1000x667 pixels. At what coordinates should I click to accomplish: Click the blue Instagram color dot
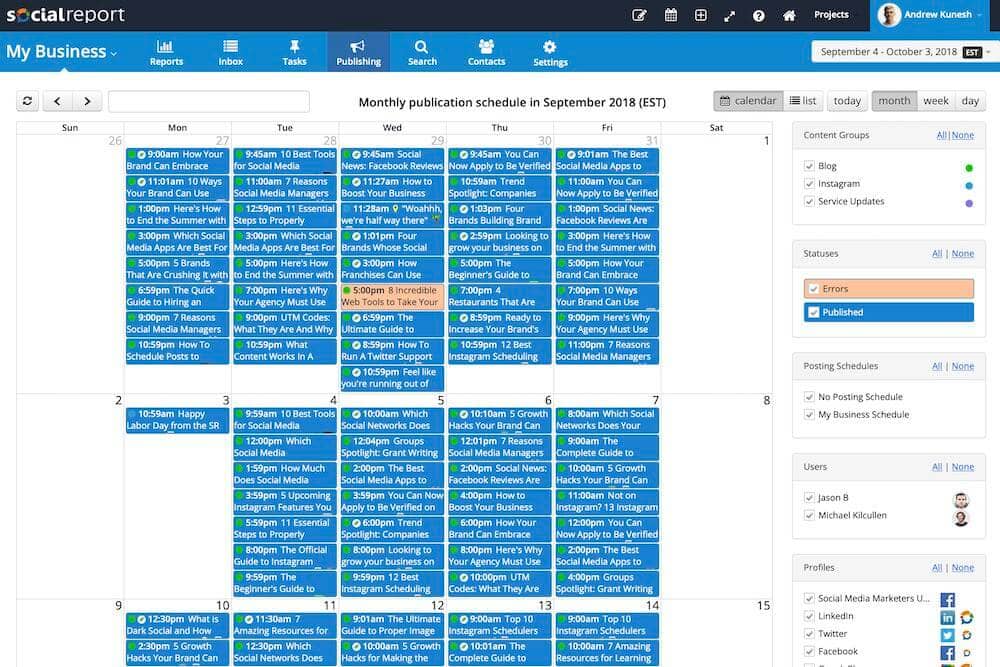coord(969,186)
